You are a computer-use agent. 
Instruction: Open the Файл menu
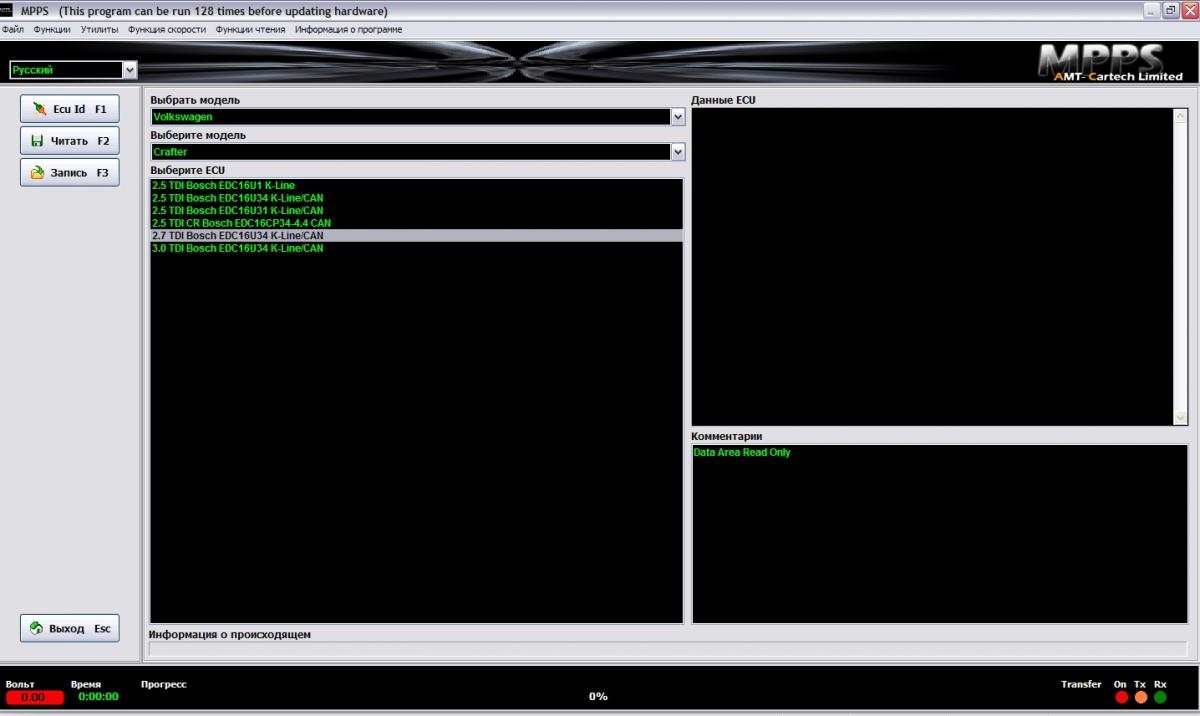13,29
